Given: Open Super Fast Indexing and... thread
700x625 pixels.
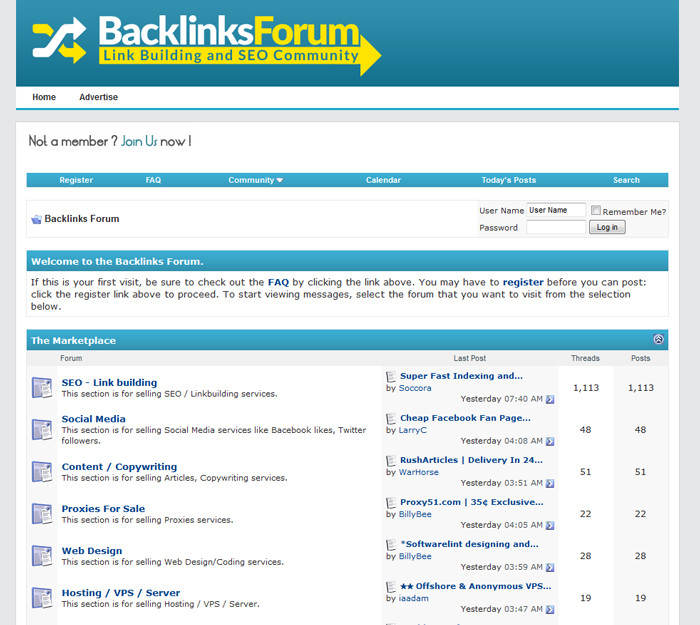Looking at the screenshot, I should (461, 376).
